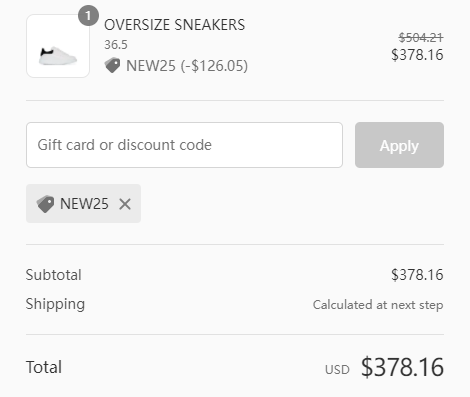Image resolution: width=470 pixels, height=397 pixels.
Task: Click the Calculated at next step text
Action: click(x=378, y=305)
